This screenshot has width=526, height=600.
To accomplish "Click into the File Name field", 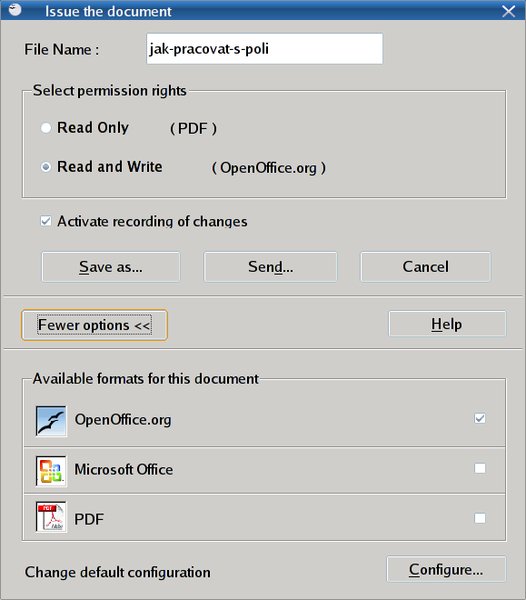I will [x=264, y=49].
